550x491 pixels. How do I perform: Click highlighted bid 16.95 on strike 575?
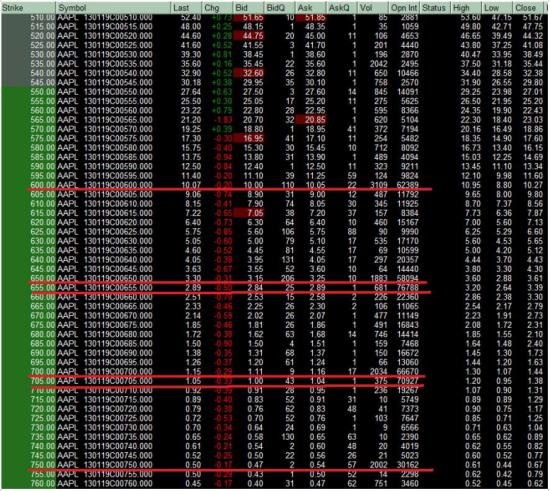click(x=249, y=138)
